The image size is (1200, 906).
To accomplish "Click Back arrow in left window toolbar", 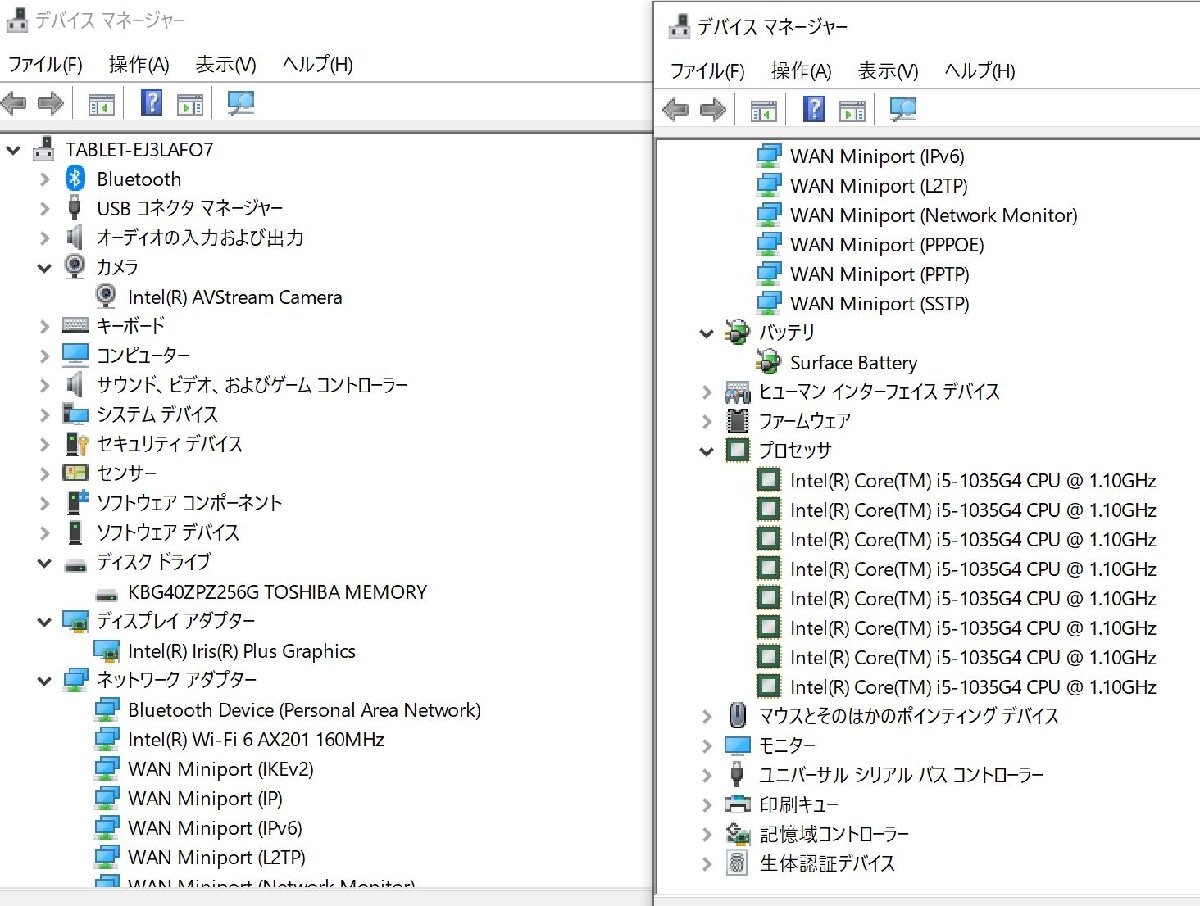I will (x=13, y=103).
